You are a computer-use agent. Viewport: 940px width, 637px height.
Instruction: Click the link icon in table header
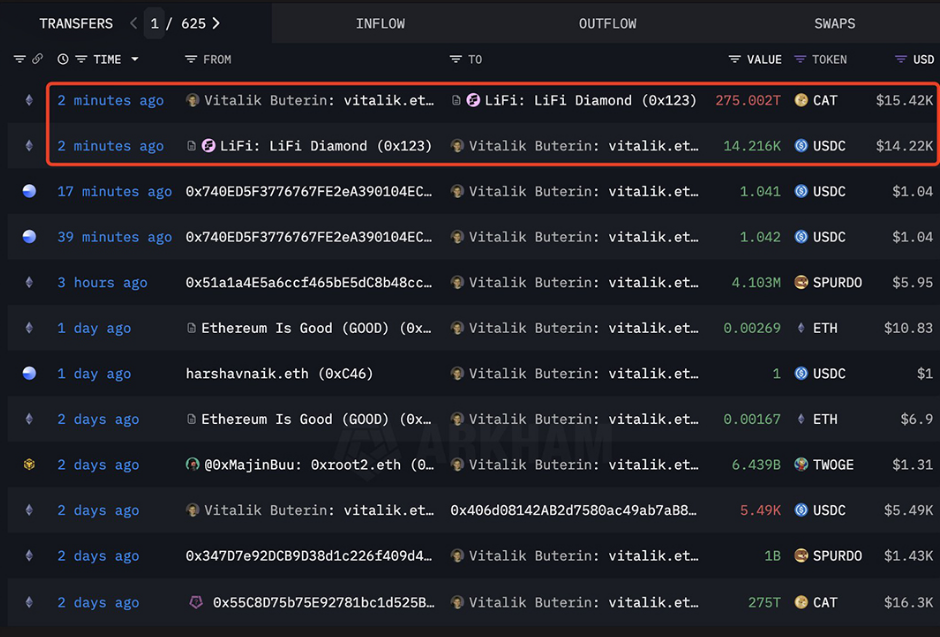tap(38, 60)
